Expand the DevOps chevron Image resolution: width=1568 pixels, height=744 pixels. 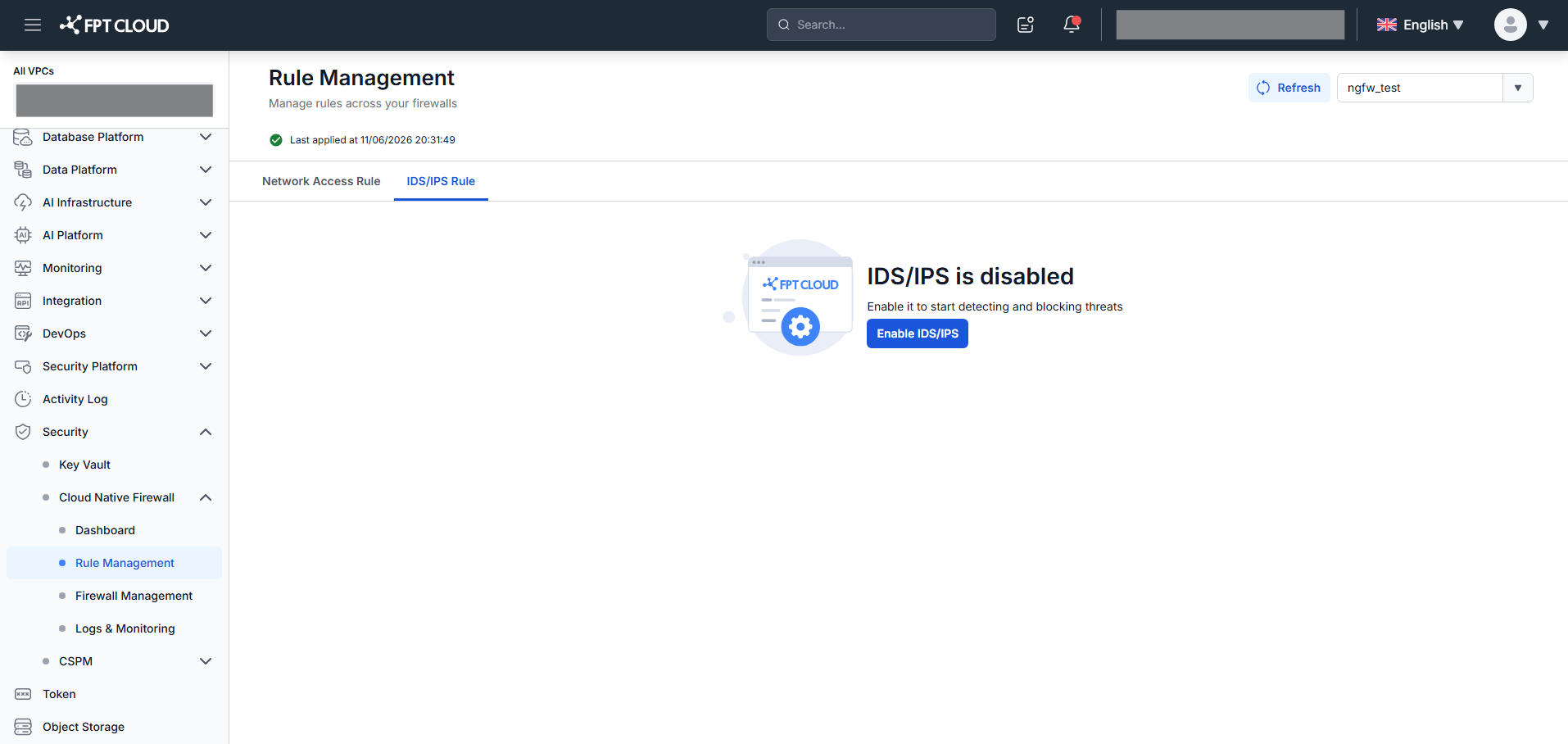click(x=206, y=333)
